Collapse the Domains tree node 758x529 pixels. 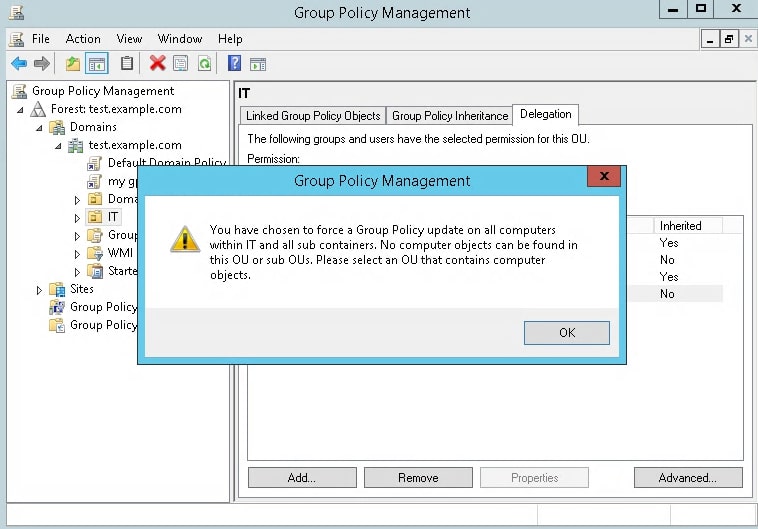click(x=39, y=128)
